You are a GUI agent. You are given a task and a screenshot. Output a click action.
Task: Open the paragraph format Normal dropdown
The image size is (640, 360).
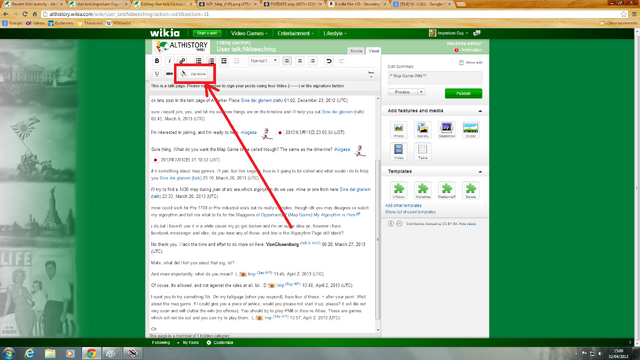coord(264,61)
